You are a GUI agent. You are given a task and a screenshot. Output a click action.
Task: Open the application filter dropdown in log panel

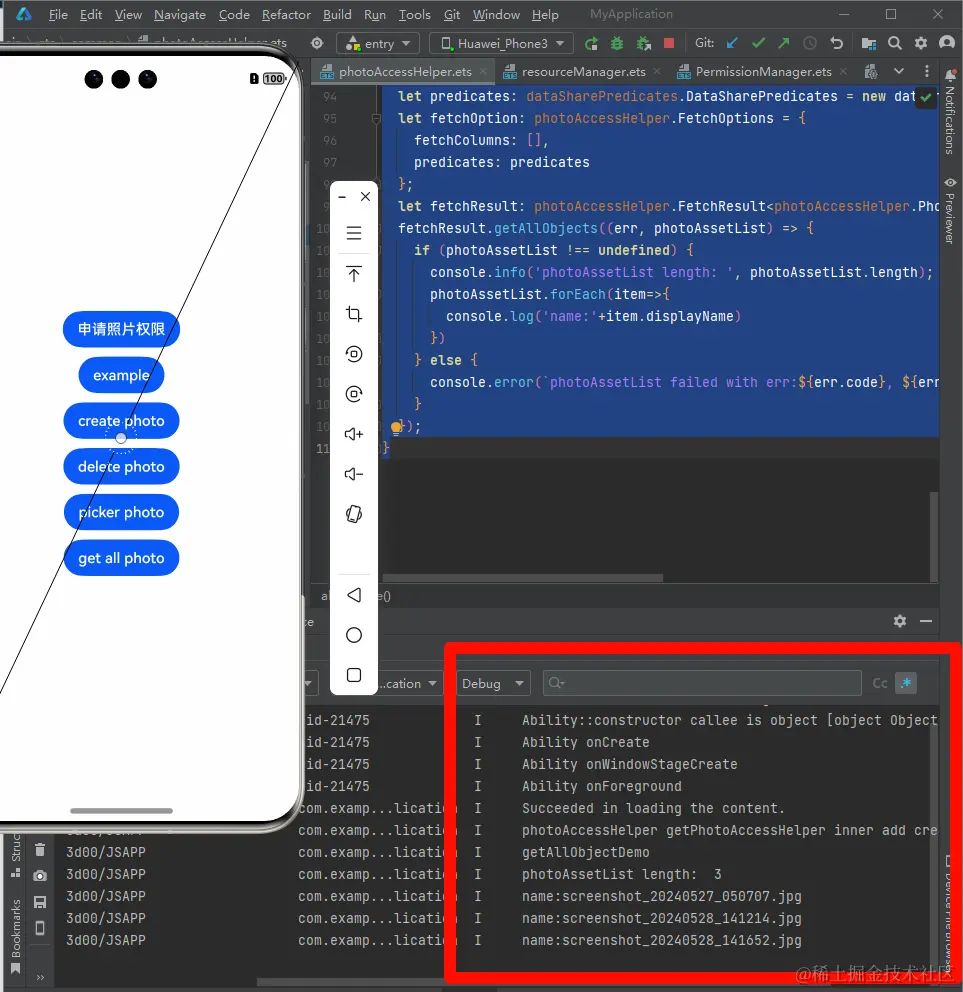[x=409, y=683]
